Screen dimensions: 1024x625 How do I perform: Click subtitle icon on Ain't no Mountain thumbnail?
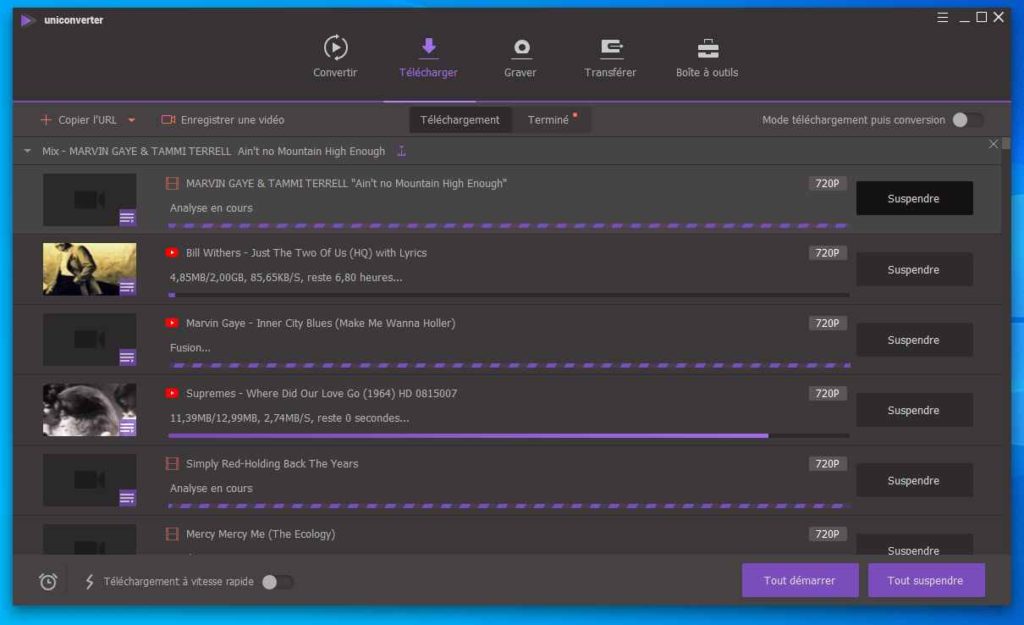pyautogui.click(x=127, y=217)
